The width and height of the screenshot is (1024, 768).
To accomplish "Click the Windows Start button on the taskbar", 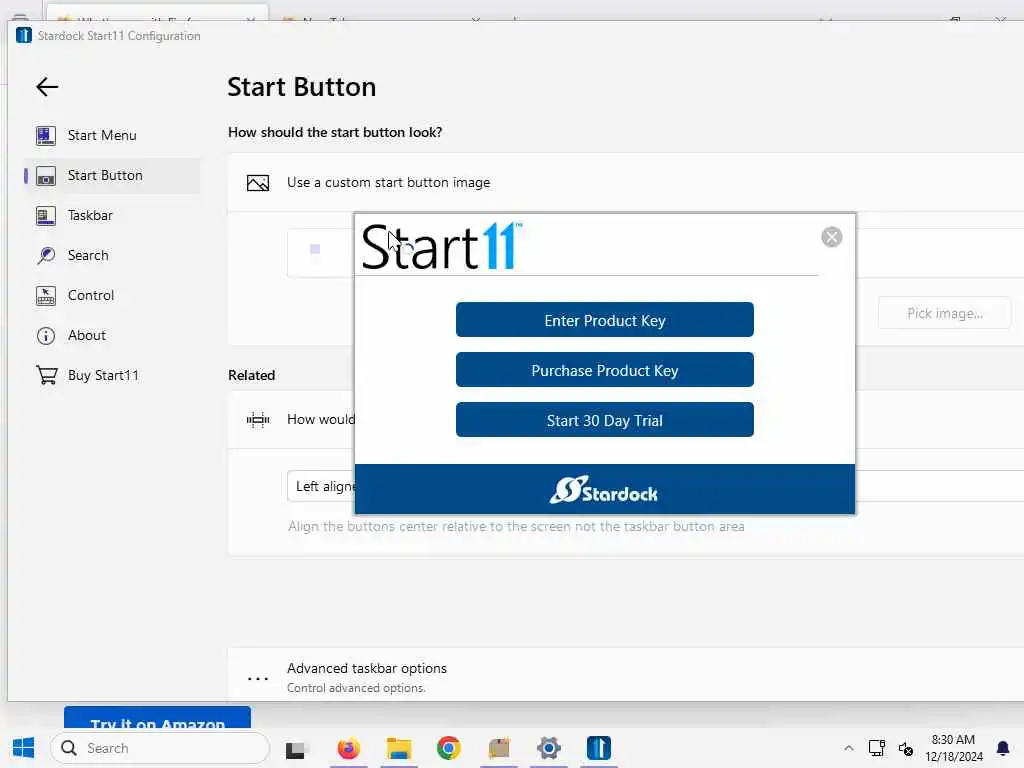I will point(24,748).
